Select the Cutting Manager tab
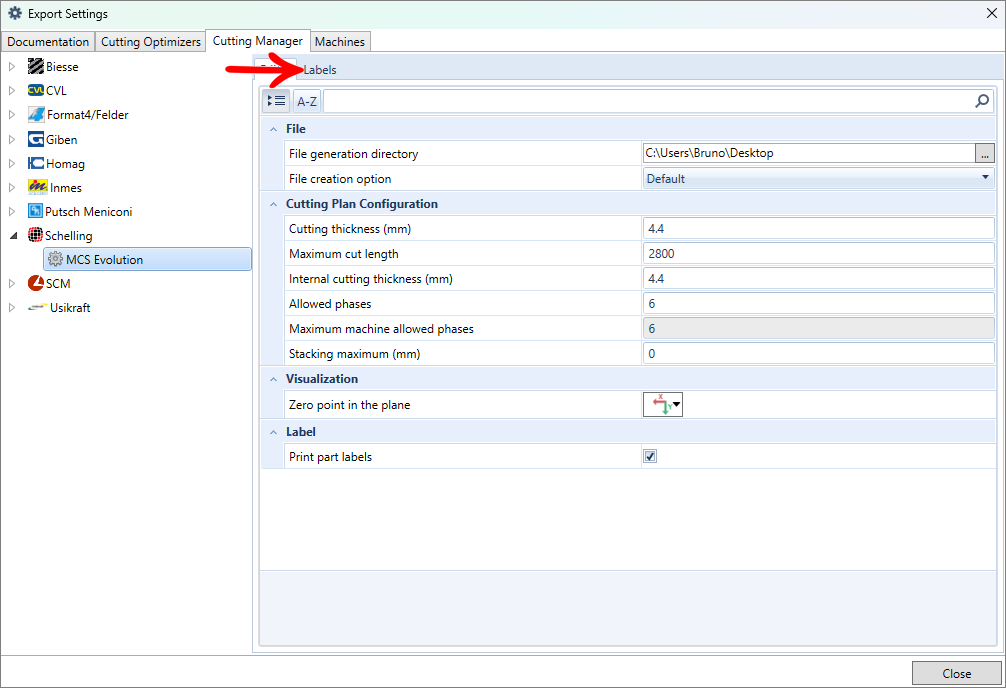This screenshot has width=1006, height=688. click(x=258, y=40)
